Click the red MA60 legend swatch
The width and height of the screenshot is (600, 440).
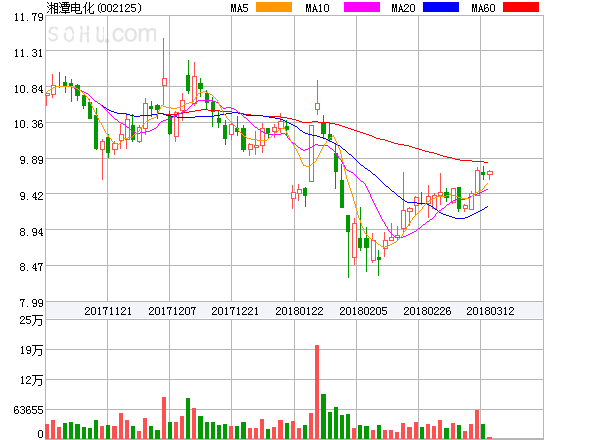point(521,7)
